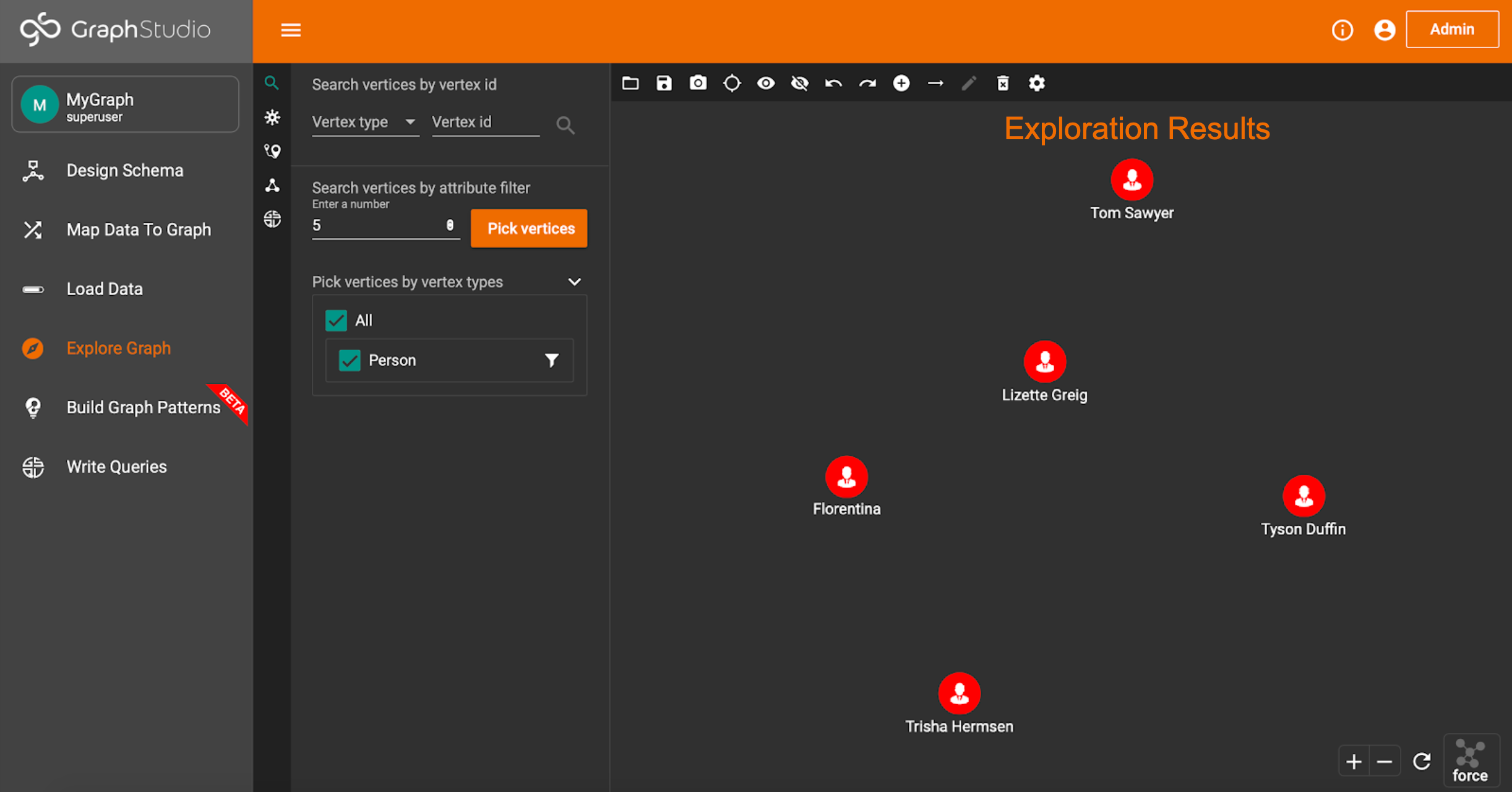Click the Vertex id input field
Screen dimensions: 1512x792
tap(485, 122)
